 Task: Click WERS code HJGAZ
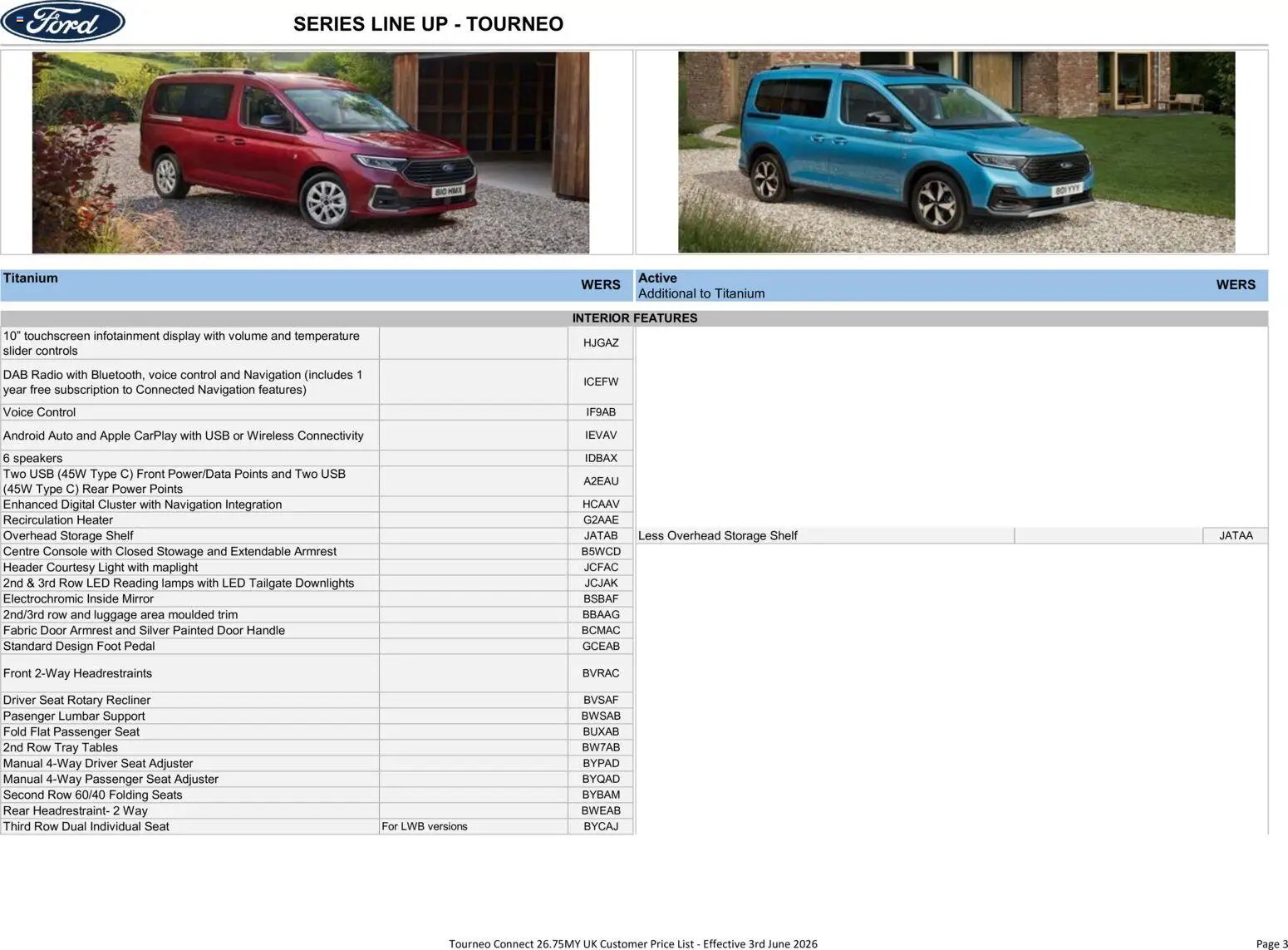[x=601, y=343]
